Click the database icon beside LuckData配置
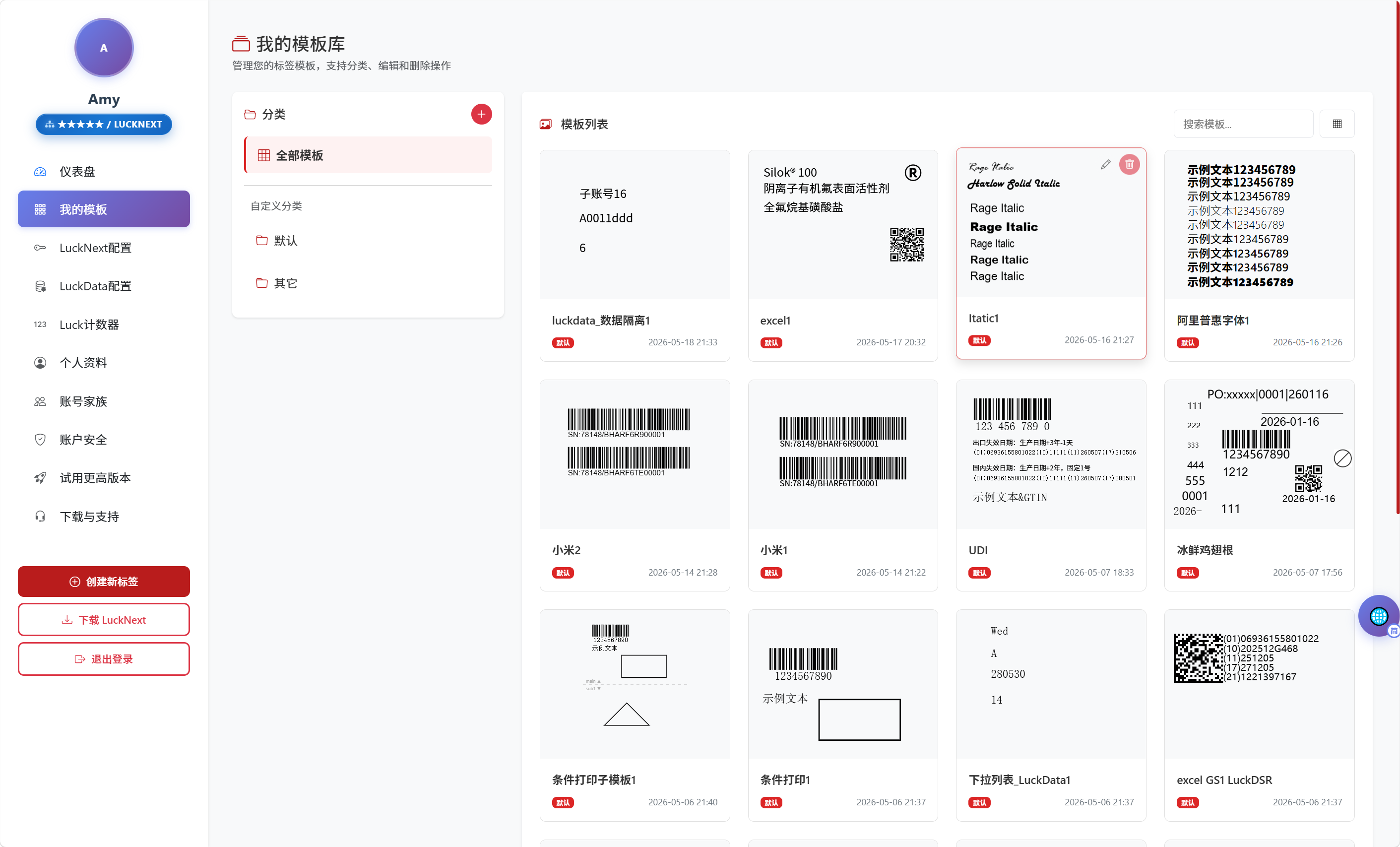Image resolution: width=1400 pixels, height=847 pixels. point(40,286)
